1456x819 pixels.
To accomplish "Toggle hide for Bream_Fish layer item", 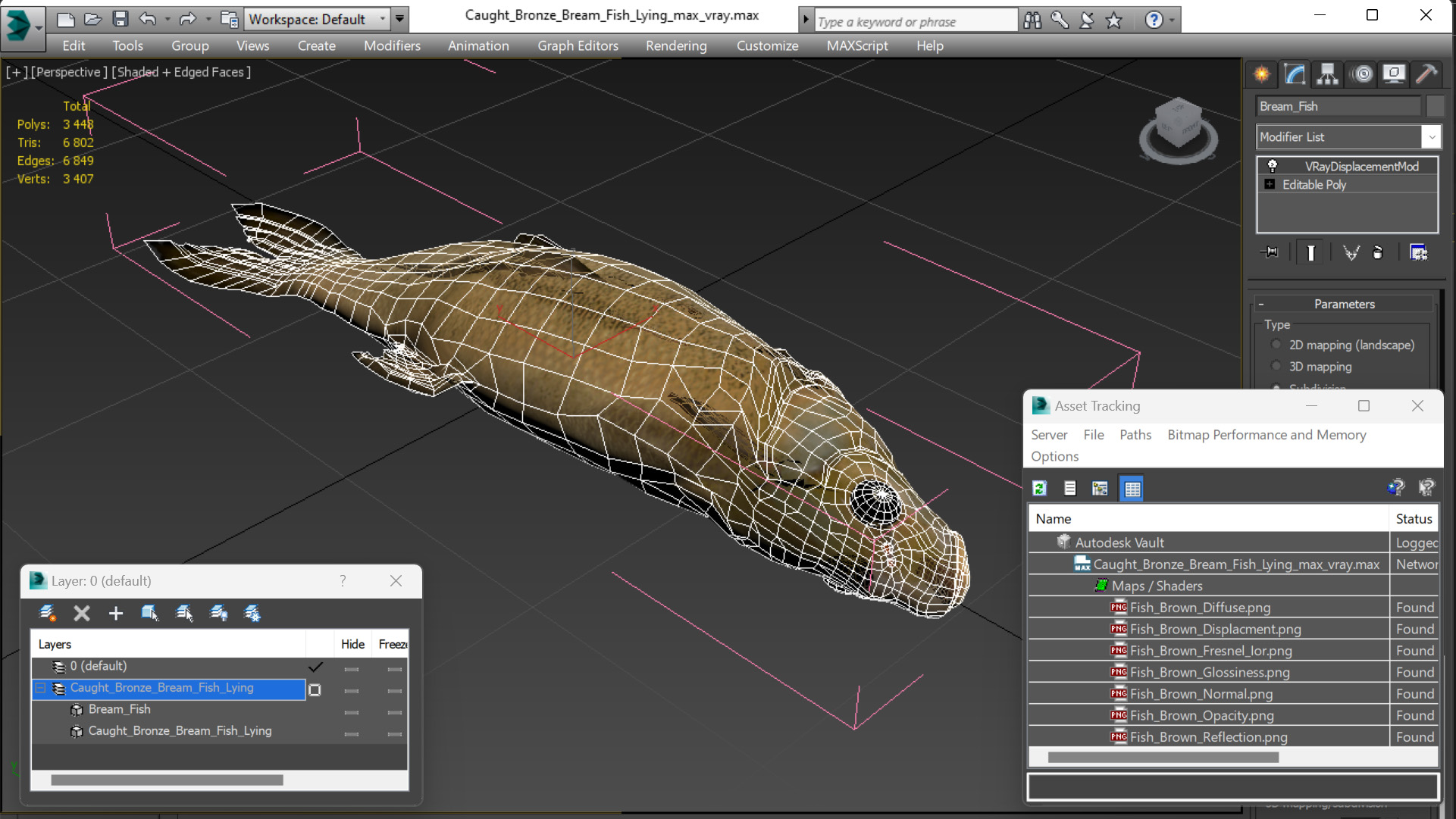I will tap(351, 712).
